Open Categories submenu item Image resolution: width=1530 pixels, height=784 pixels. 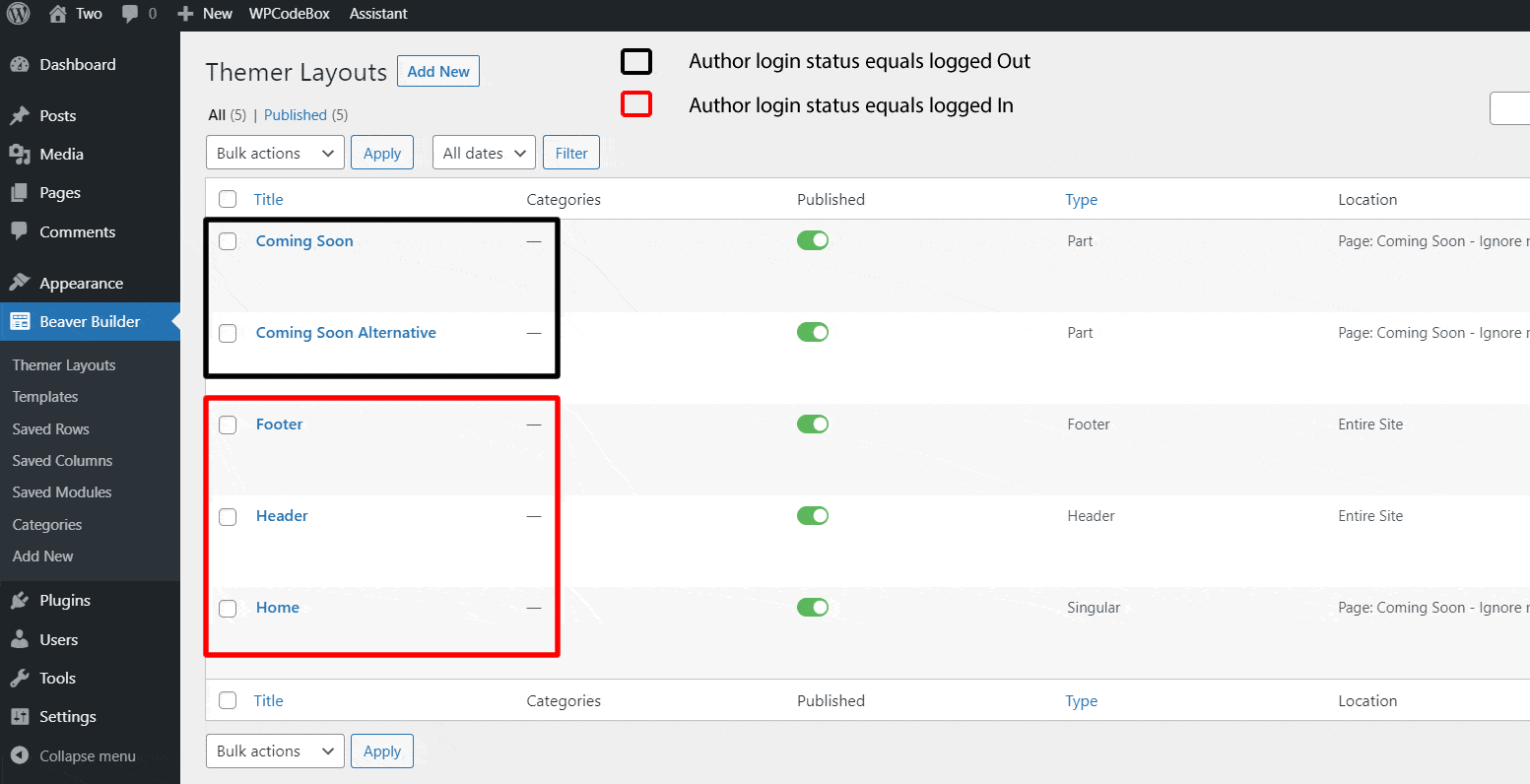(47, 525)
